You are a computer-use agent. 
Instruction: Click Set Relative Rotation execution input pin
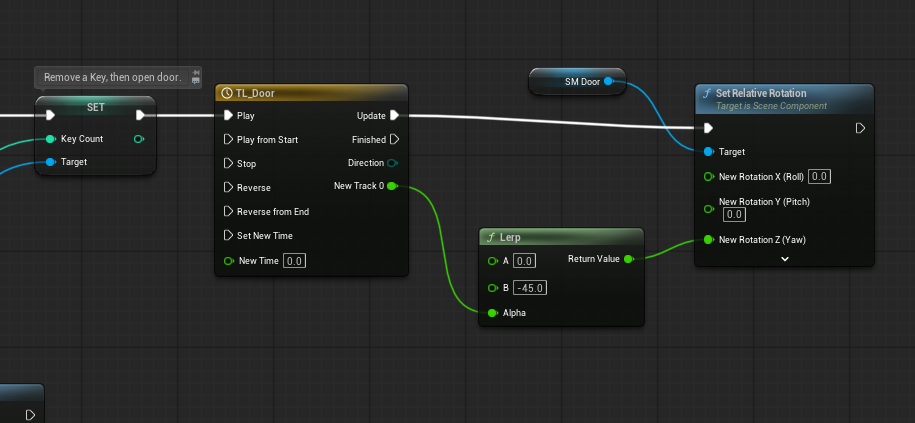tap(708, 128)
